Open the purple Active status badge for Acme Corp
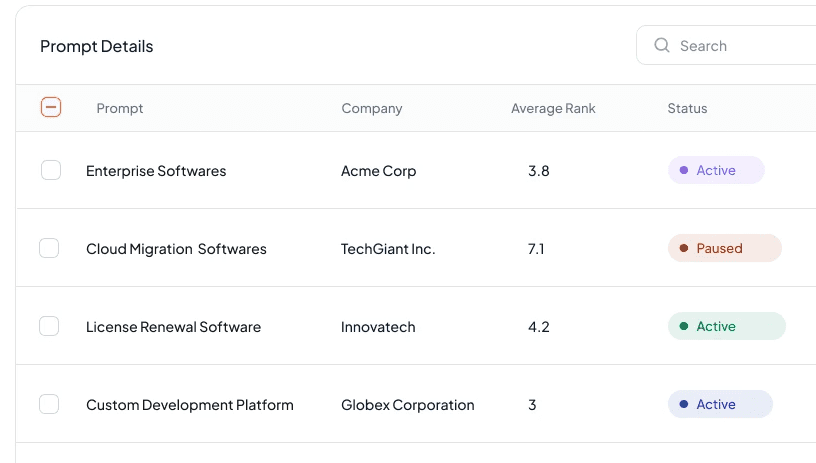The width and height of the screenshot is (816, 463). tap(716, 170)
